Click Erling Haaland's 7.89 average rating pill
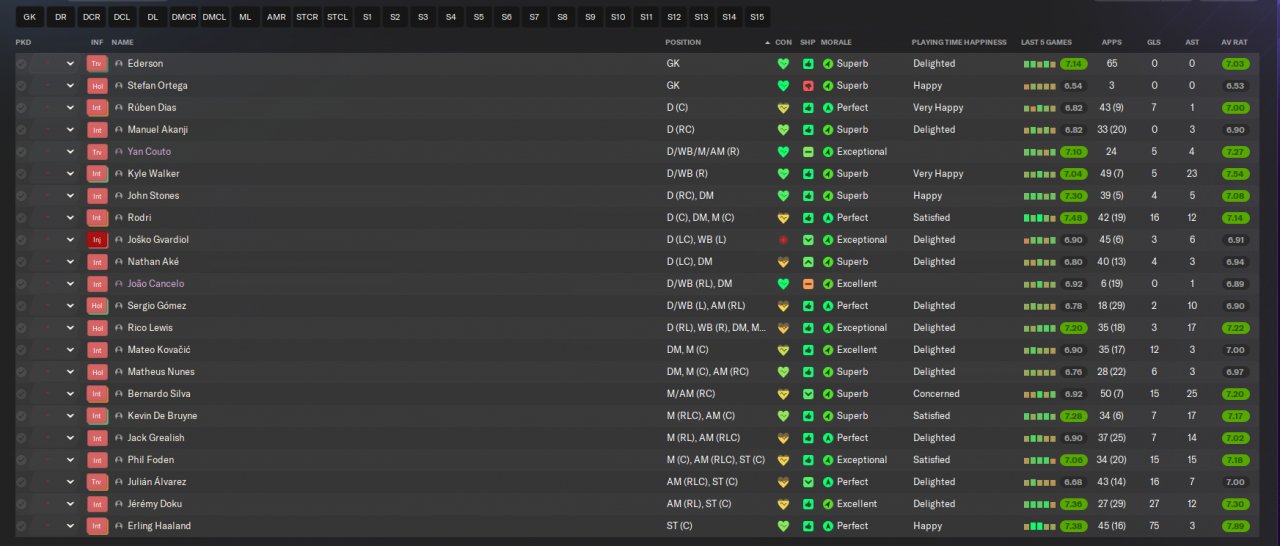1280x546 pixels. click(x=1235, y=525)
